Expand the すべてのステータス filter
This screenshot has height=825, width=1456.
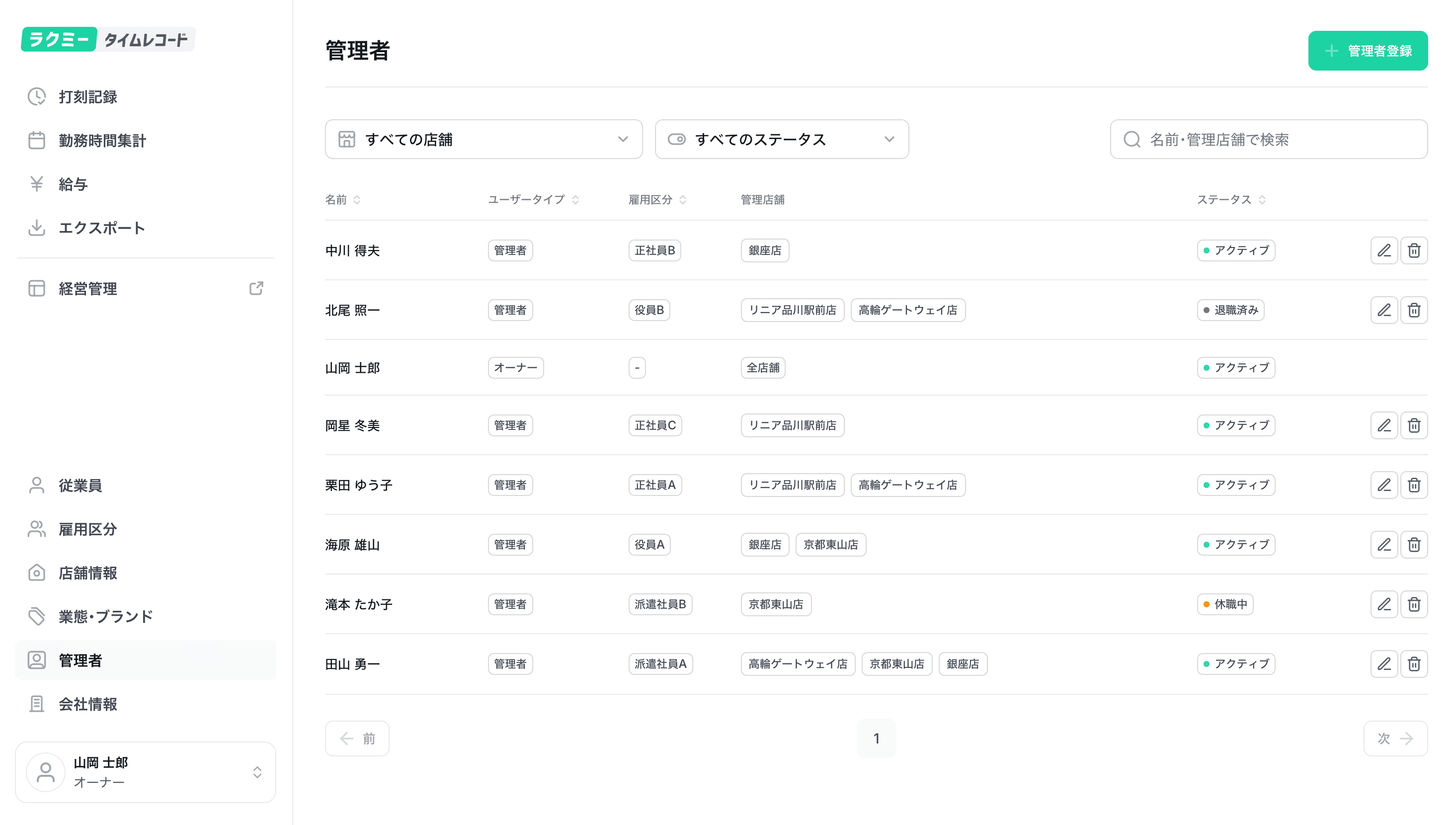(781, 139)
